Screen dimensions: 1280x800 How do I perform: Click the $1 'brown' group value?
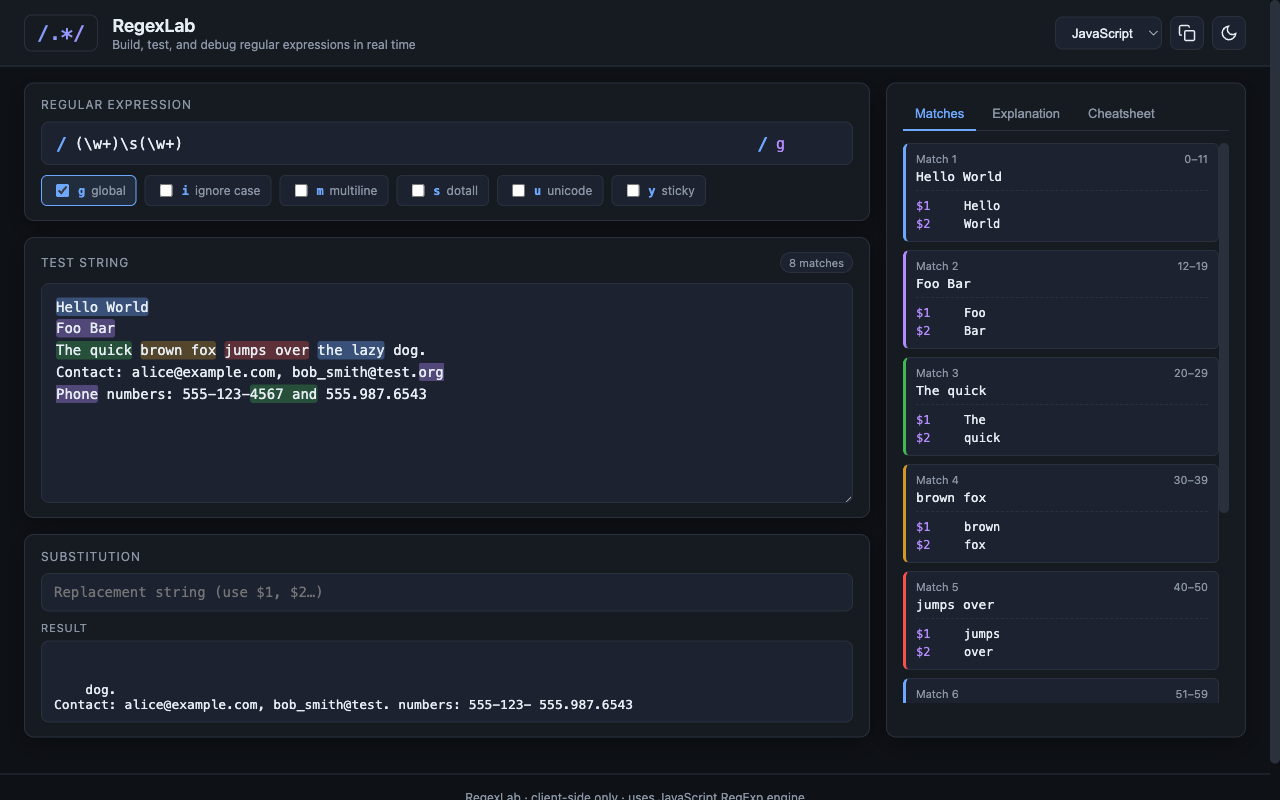[x=982, y=527]
